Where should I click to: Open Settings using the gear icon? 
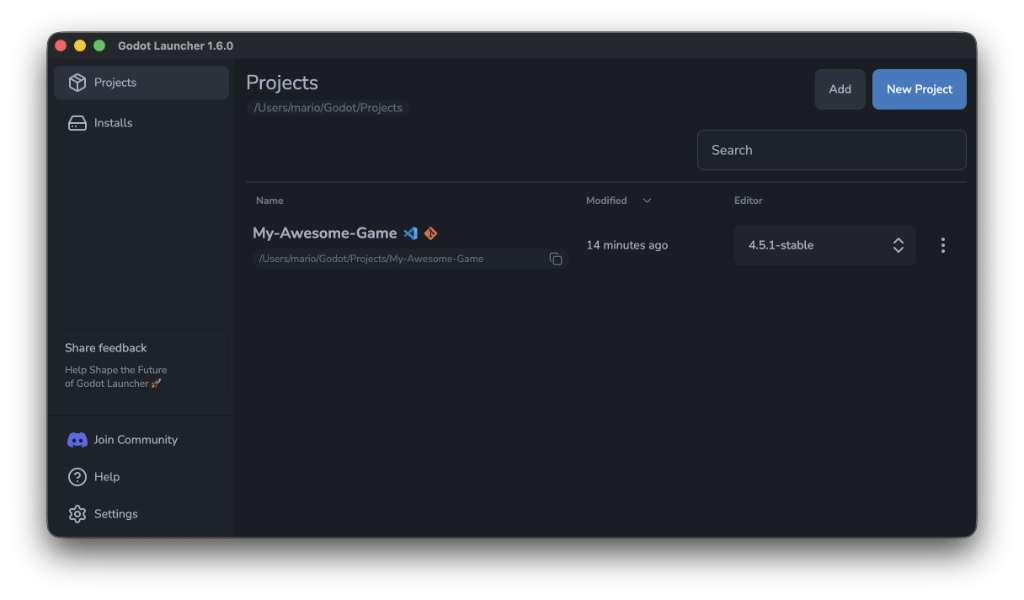(x=78, y=513)
